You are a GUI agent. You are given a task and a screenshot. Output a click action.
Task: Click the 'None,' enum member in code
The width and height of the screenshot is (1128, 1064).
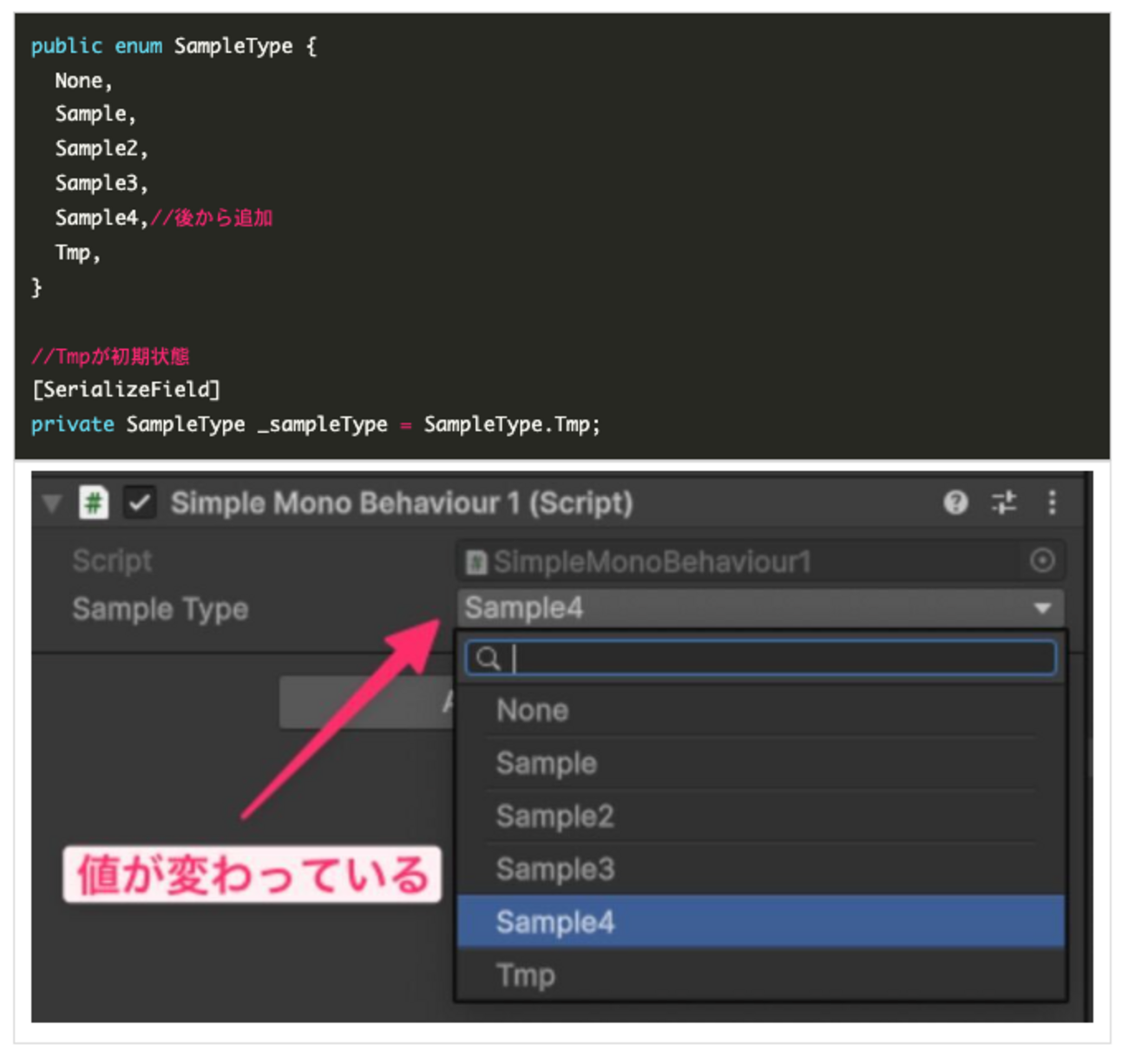[83, 81]
